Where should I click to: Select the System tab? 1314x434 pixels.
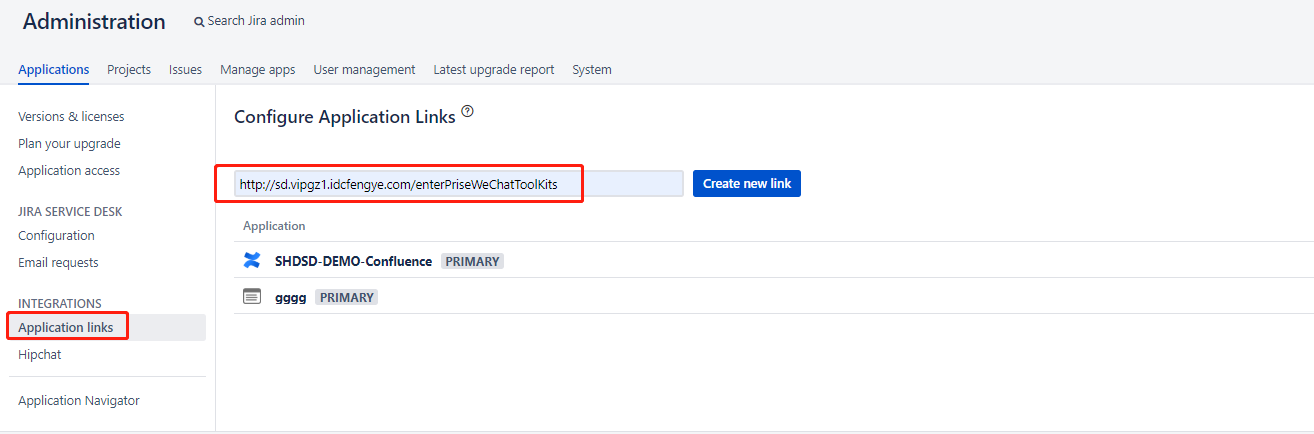tap(591, 69)
